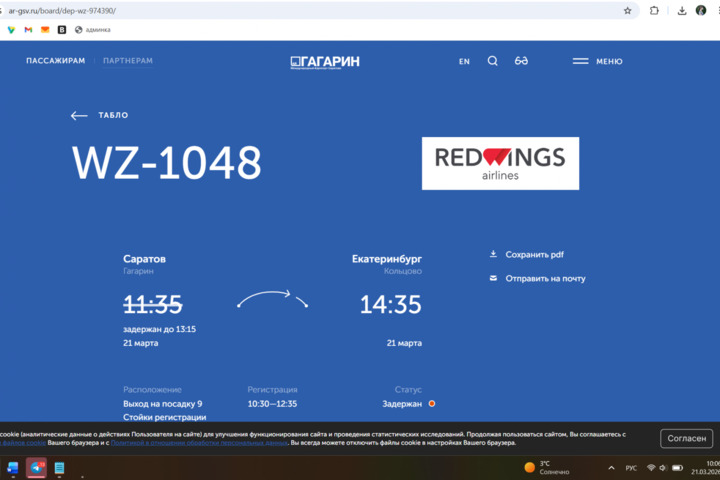Open browser downloads icon in toolbar
The height and width of the screenshot is (480, 720).
point(681,11)
